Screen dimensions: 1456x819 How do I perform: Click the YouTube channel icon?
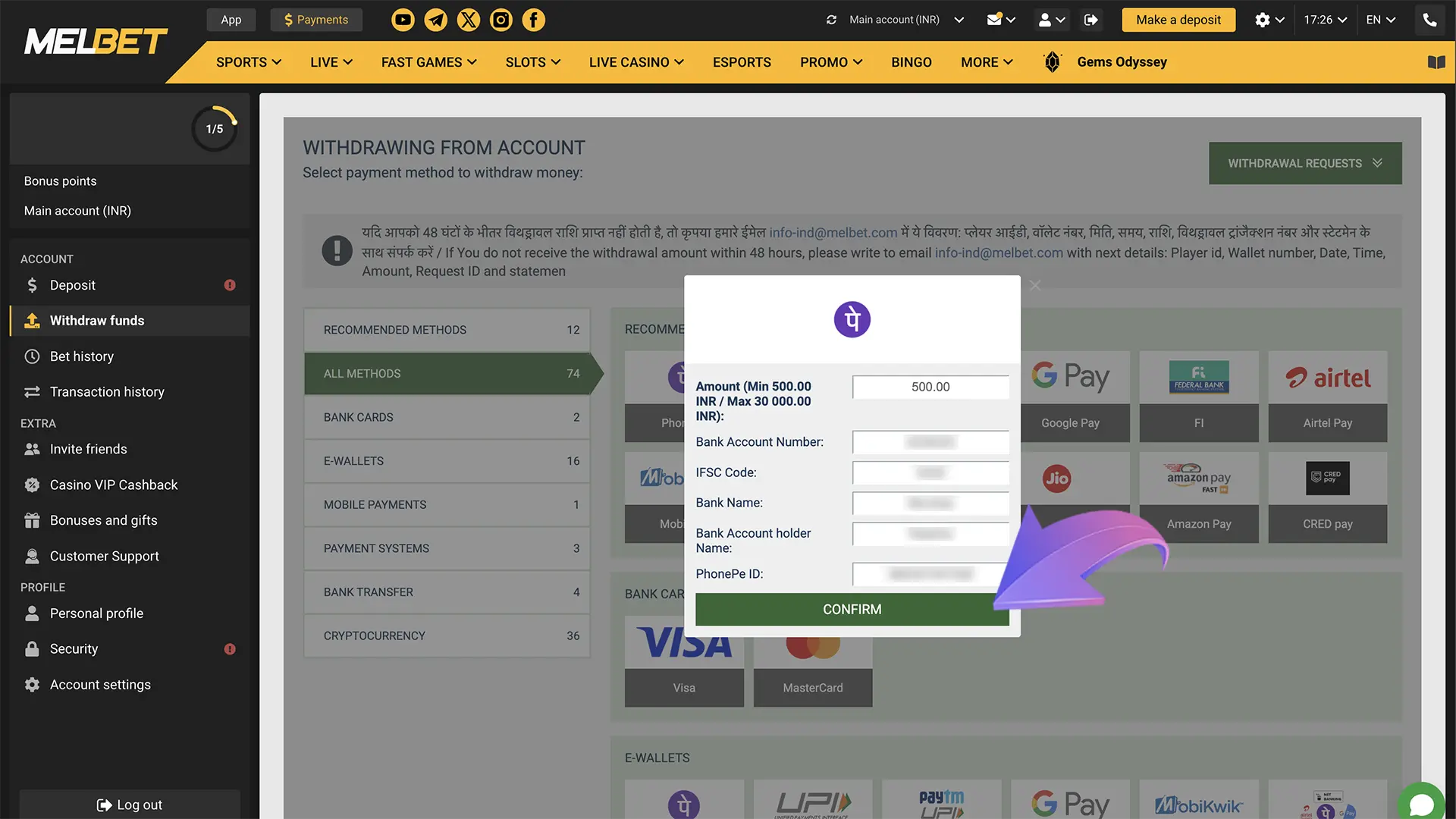pos(403,20)
